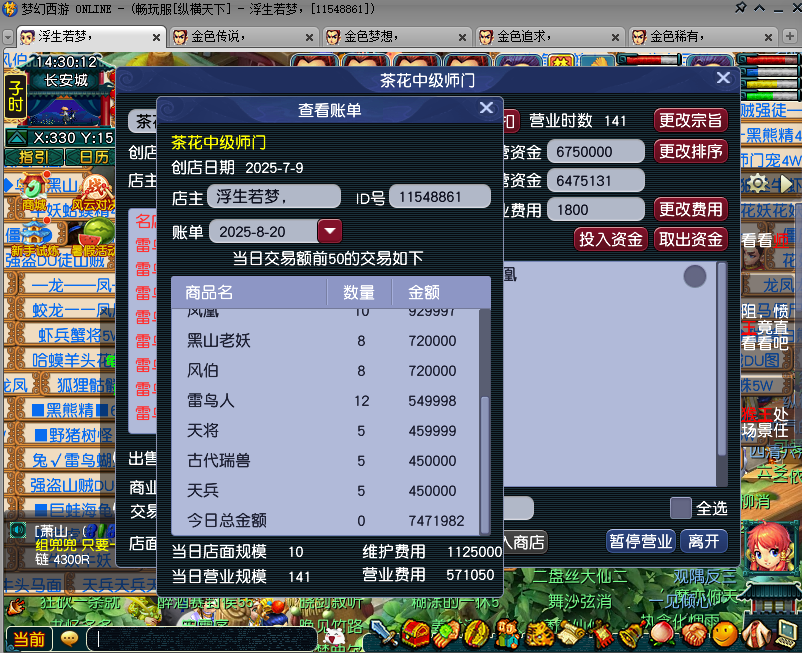Open the 日历 calendar button
Viewport: 802px width, 653px height.
coord(93,157)
